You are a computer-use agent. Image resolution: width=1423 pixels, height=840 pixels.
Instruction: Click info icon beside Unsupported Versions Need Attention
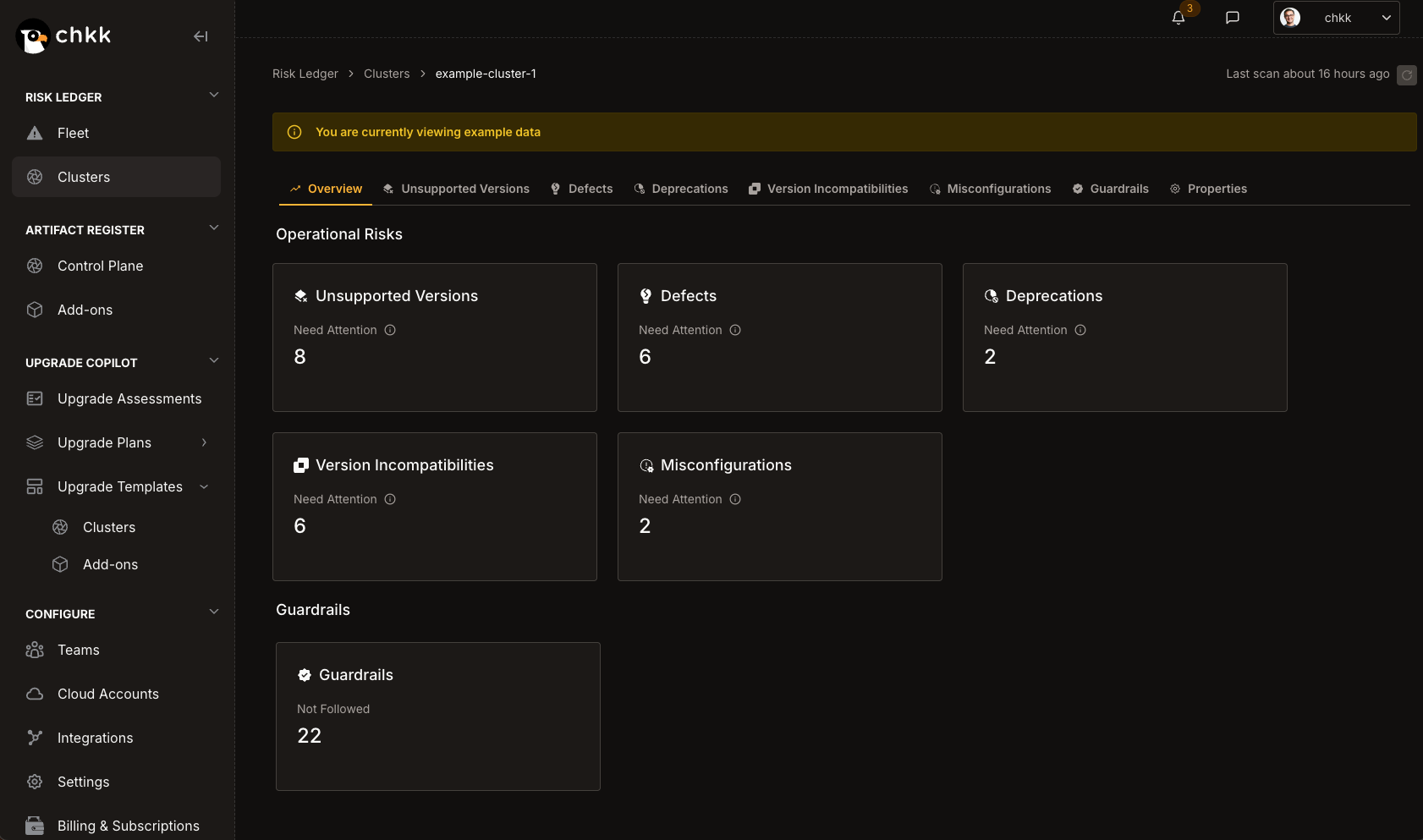[390, 330]
